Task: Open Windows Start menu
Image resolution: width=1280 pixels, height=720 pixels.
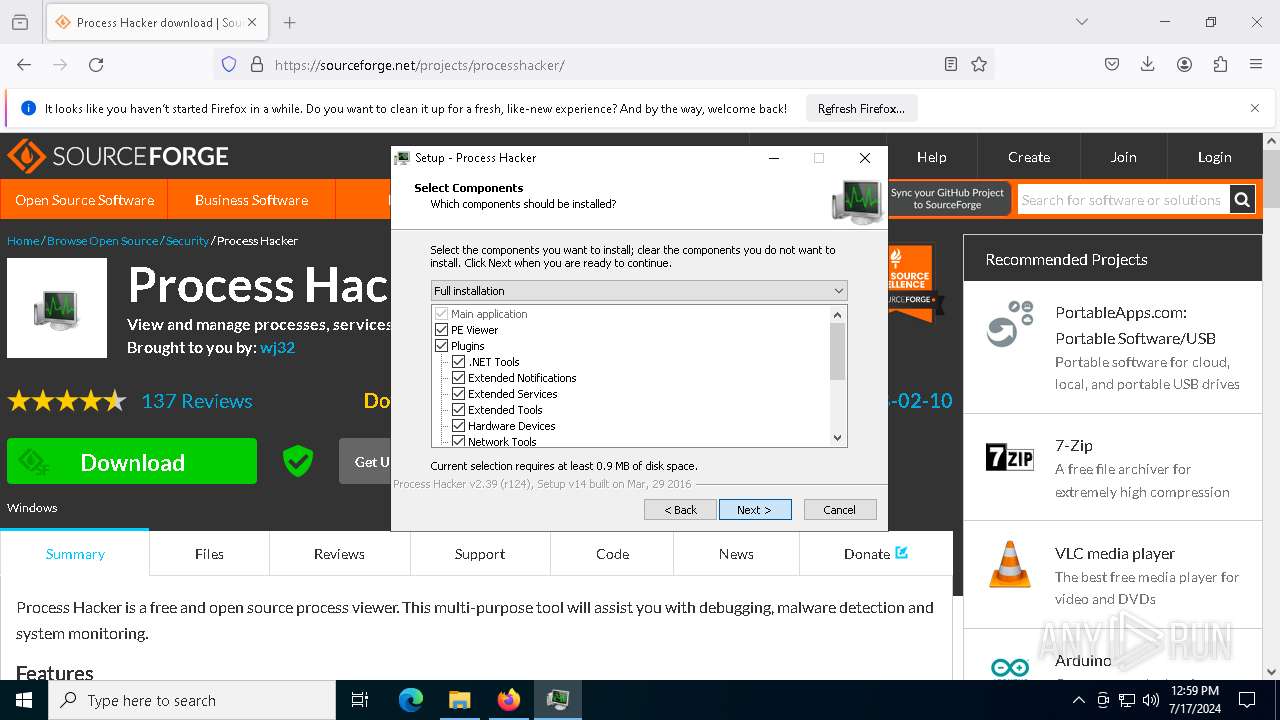Action: (x=24, y=700)
